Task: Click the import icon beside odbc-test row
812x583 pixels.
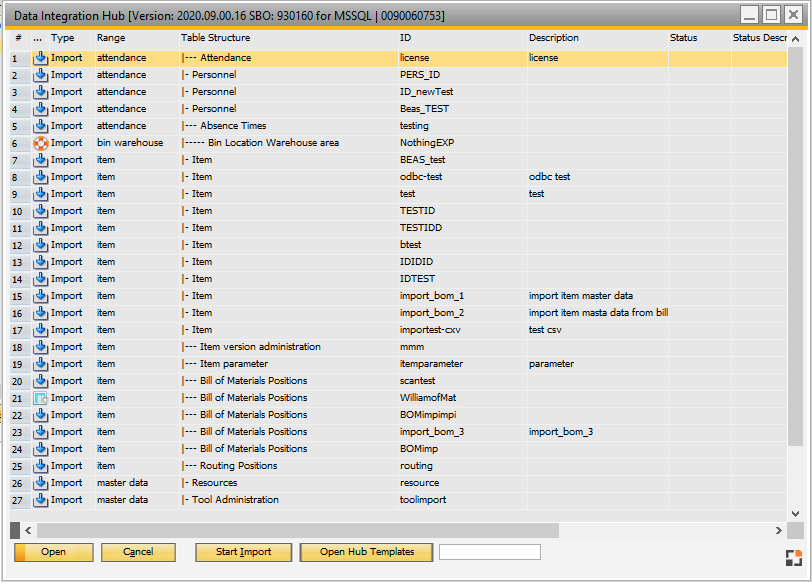Action: tap(41, 177)
